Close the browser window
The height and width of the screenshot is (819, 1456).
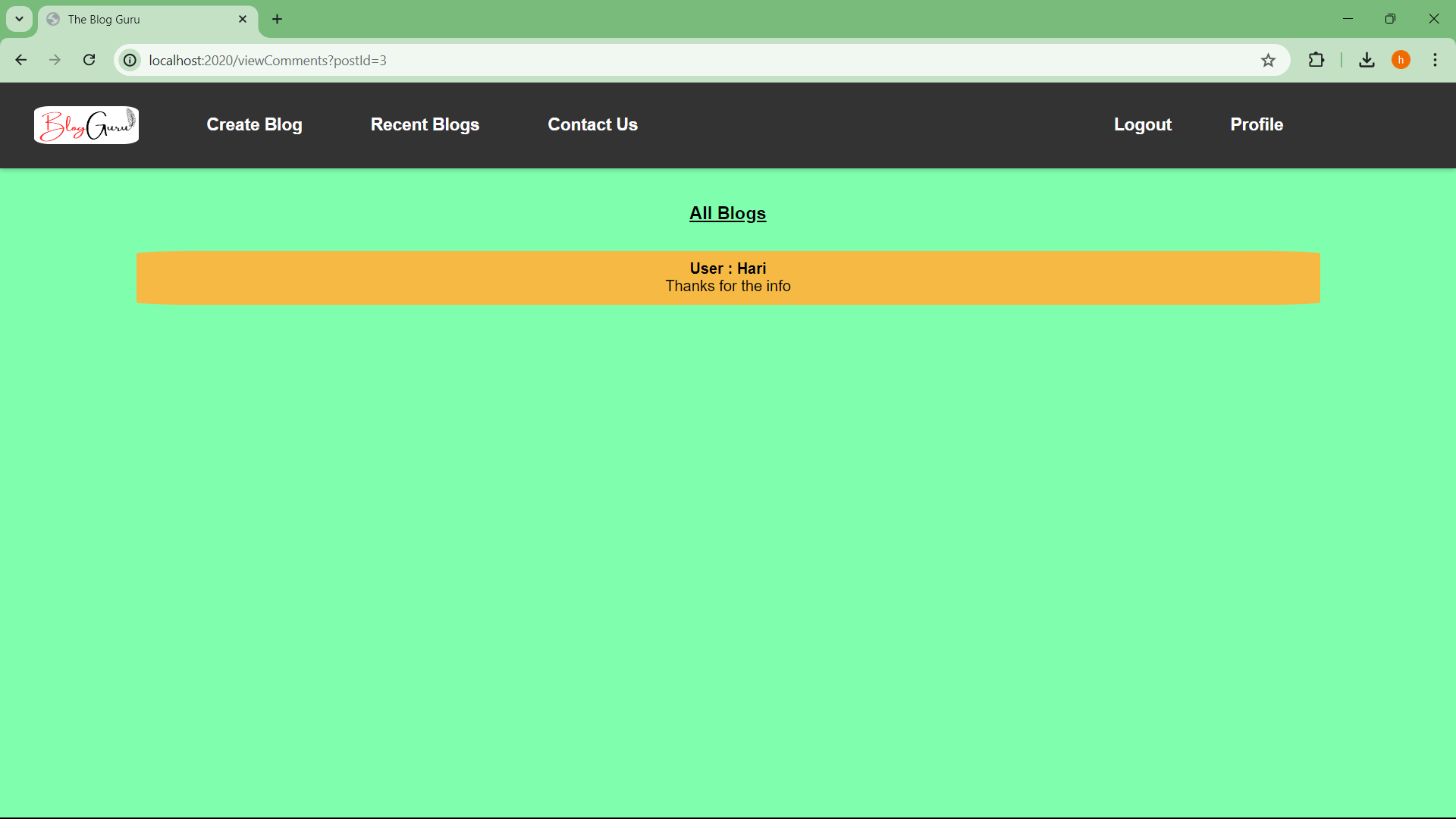[x=1433, y=19]
